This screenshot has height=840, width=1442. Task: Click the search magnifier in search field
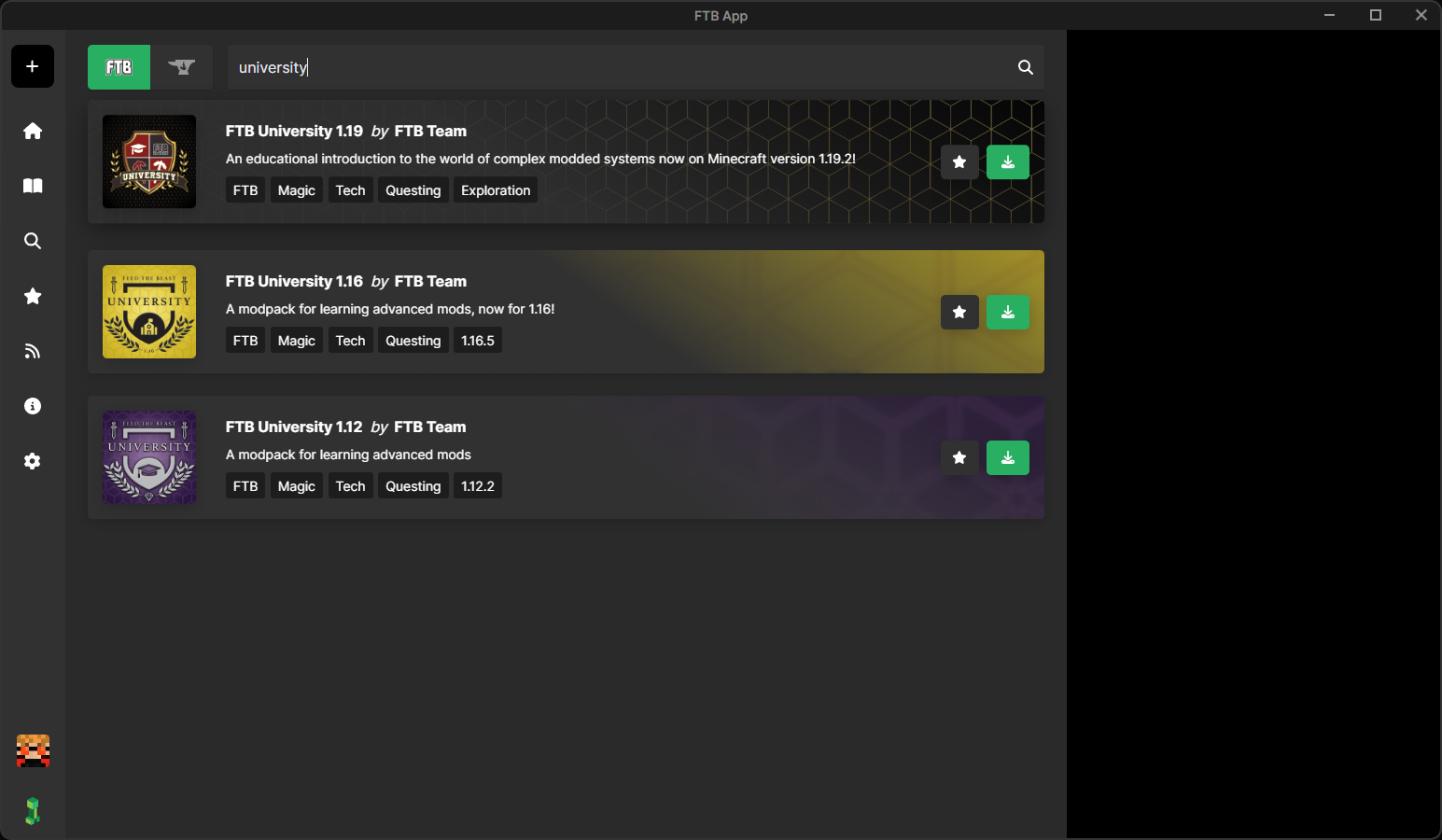[x=1025, y=67]
